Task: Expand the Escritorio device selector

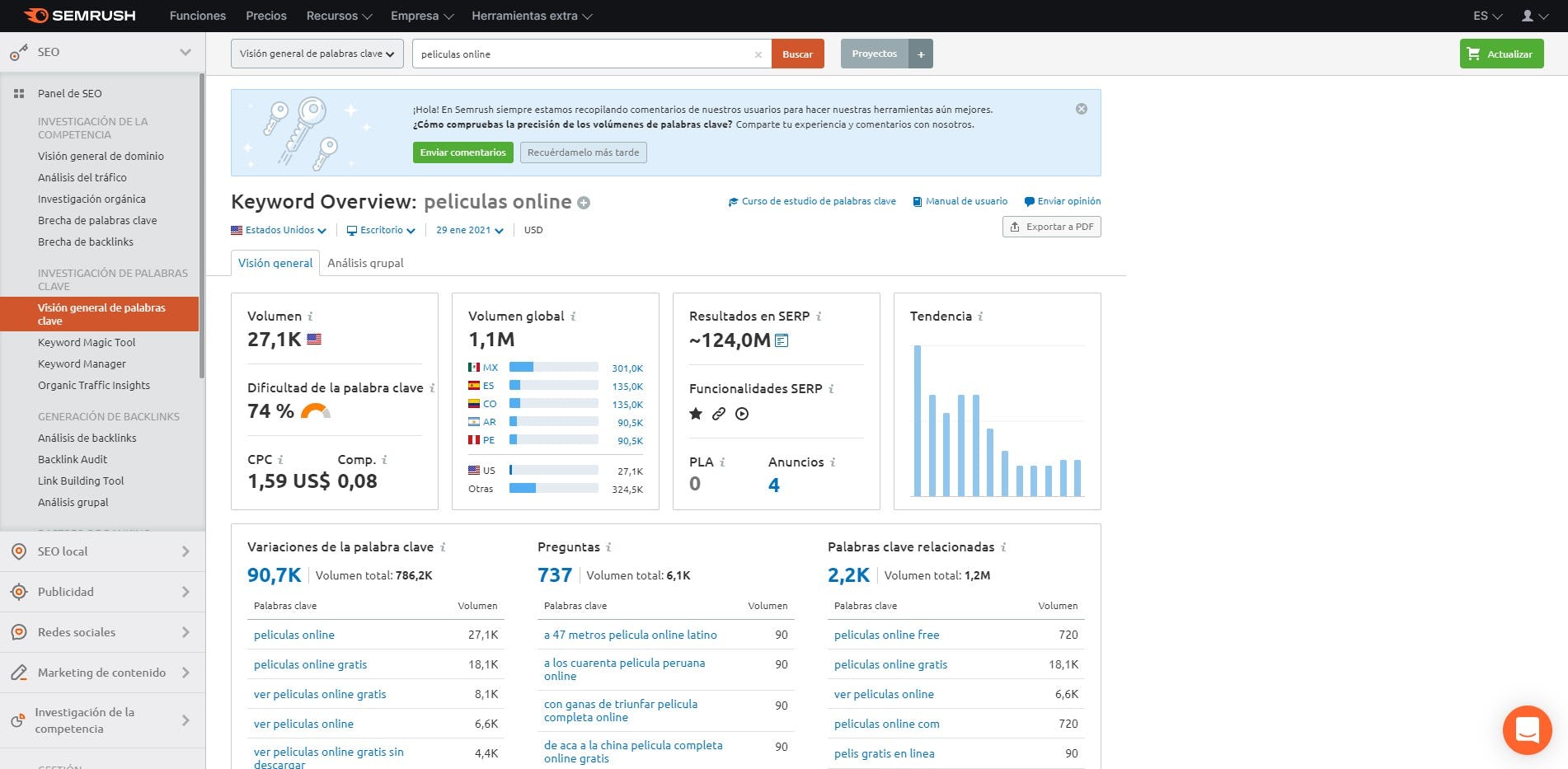Action: click(x=381, y=230)
